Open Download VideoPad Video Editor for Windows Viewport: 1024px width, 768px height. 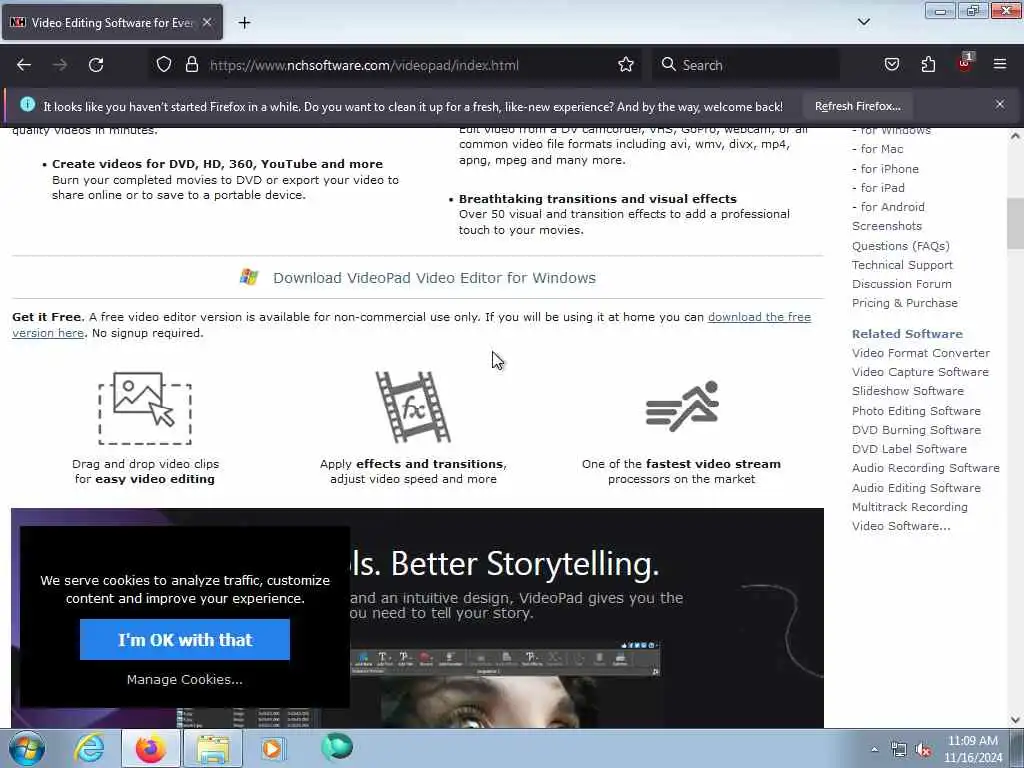click(x=434, y=278)
